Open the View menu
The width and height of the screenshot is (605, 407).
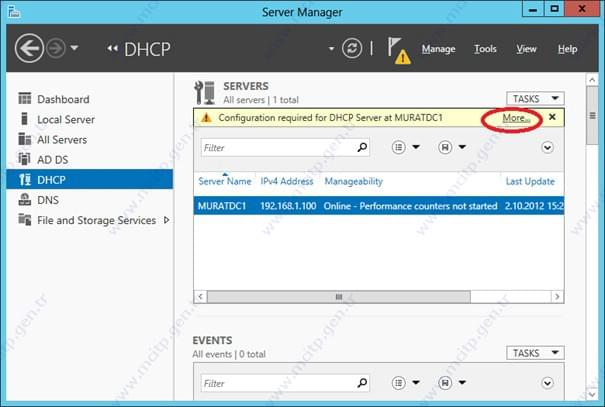(x=526, y=49)
